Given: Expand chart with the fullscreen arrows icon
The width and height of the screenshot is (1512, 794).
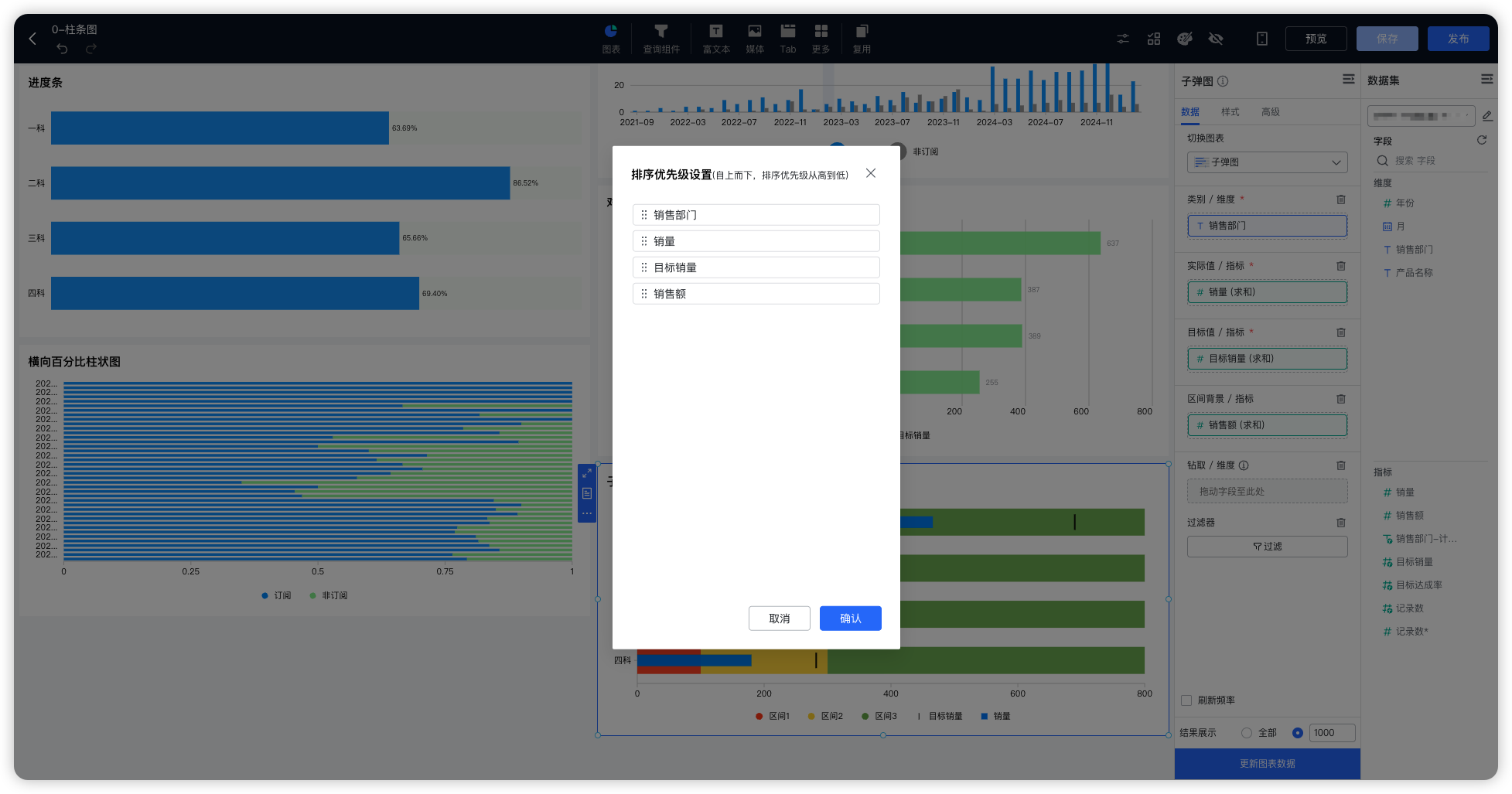Looking at the screenshot, I should coord(587,473).
